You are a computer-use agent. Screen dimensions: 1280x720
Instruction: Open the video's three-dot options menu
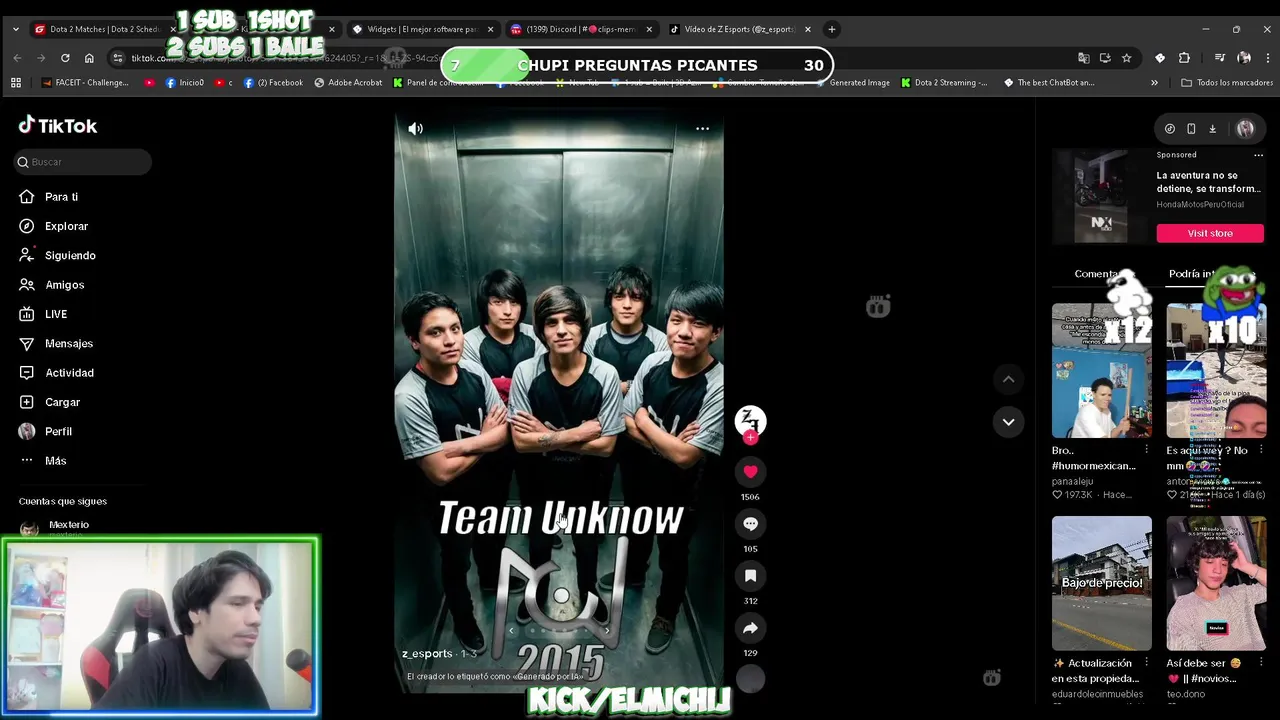click(702, 128)
